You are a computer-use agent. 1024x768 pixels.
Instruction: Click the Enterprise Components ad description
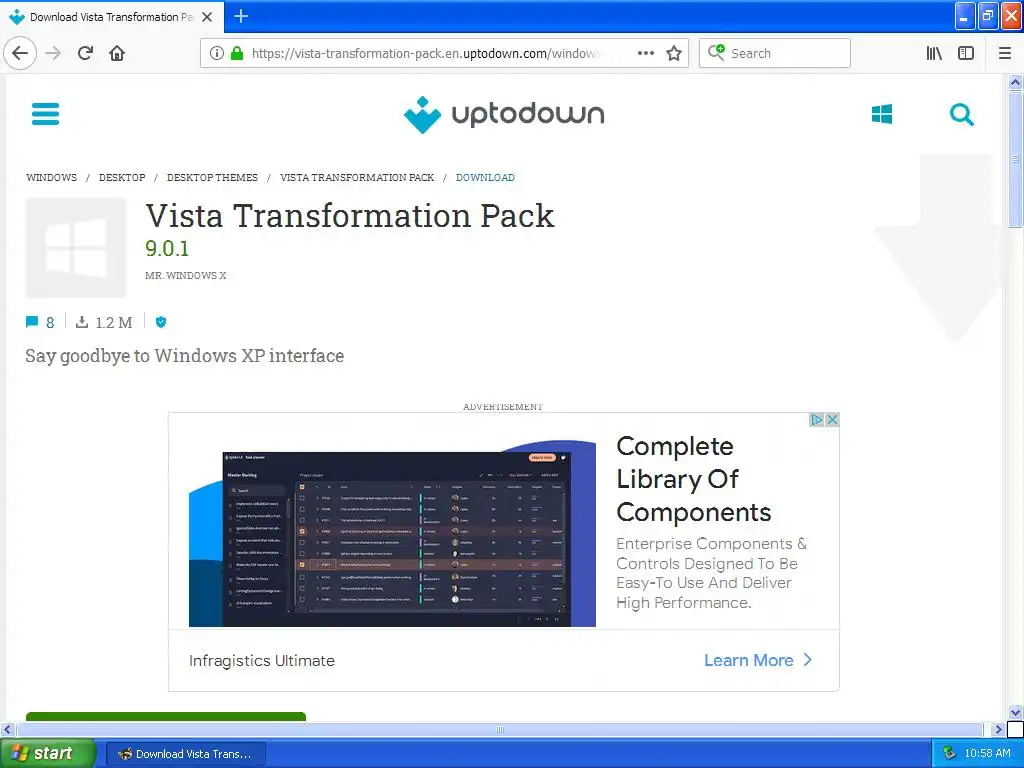pos(711,573)
